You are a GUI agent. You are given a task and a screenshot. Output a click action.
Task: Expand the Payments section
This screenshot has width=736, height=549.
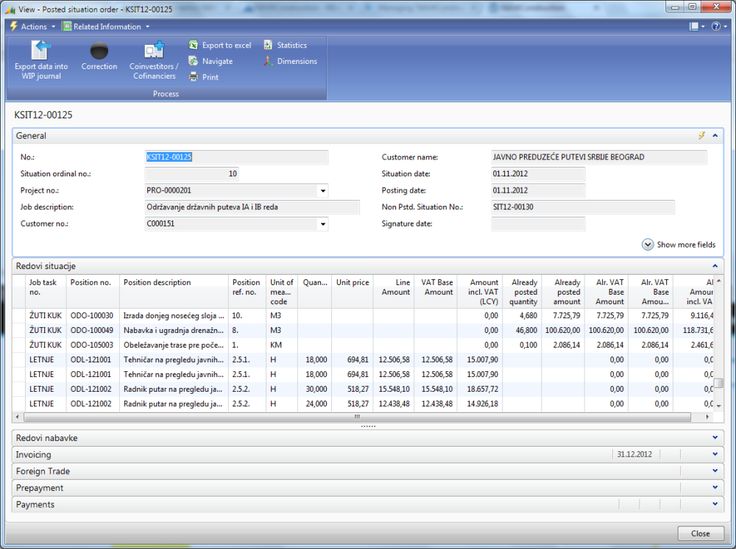tap(715, 504)
